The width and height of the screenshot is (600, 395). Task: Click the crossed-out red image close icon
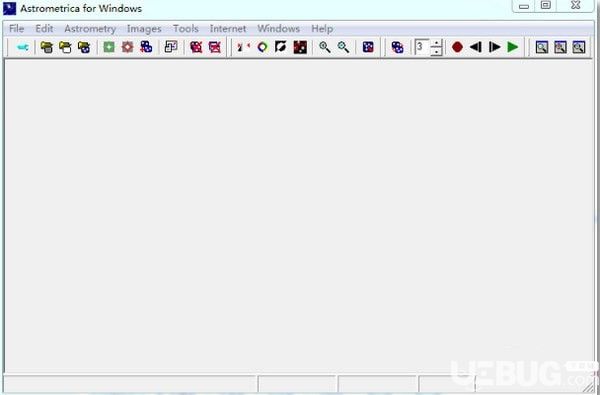tap(196, 47)
